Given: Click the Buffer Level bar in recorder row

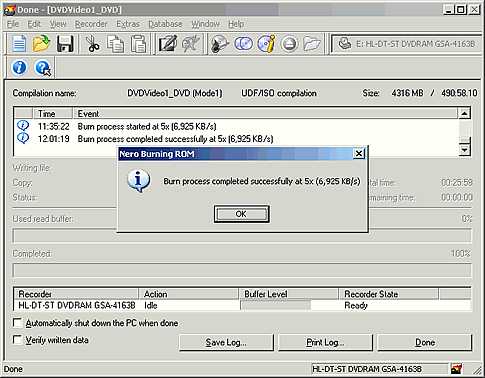Looking at the screenshot, I should pos(276,305).
